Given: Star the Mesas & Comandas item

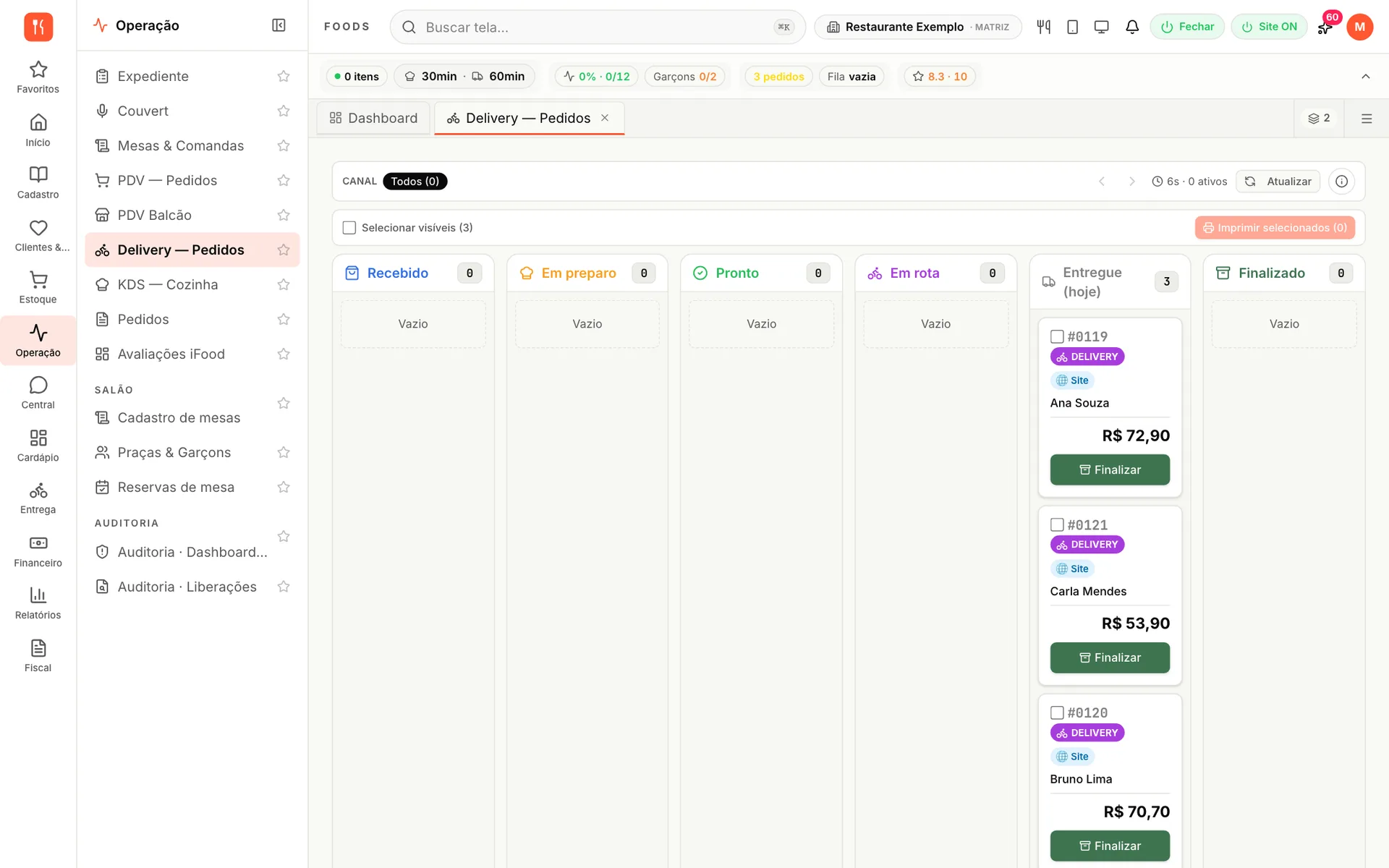Looking at the screenshot, I should 284,145.
